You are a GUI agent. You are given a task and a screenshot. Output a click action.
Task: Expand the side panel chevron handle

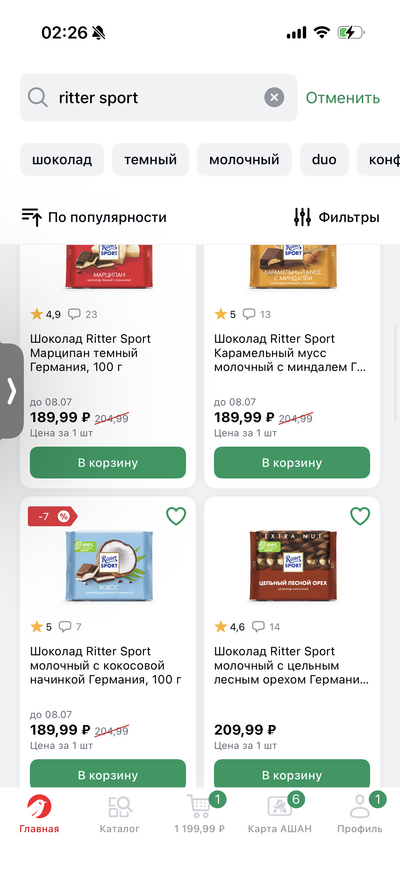pyautogui.click(x=12, y=391)
